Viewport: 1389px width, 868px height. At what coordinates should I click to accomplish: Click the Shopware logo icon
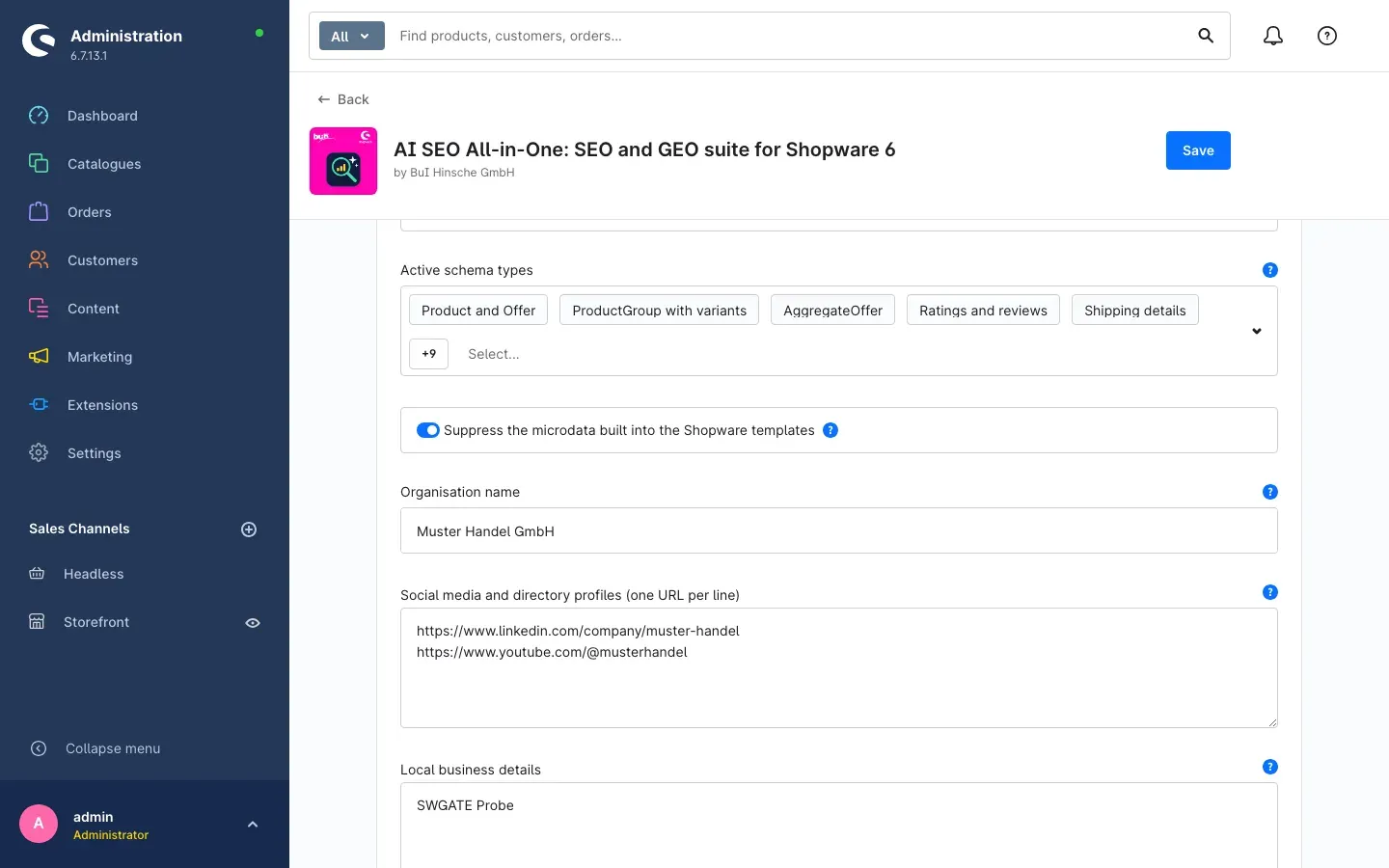click(39, 41)
